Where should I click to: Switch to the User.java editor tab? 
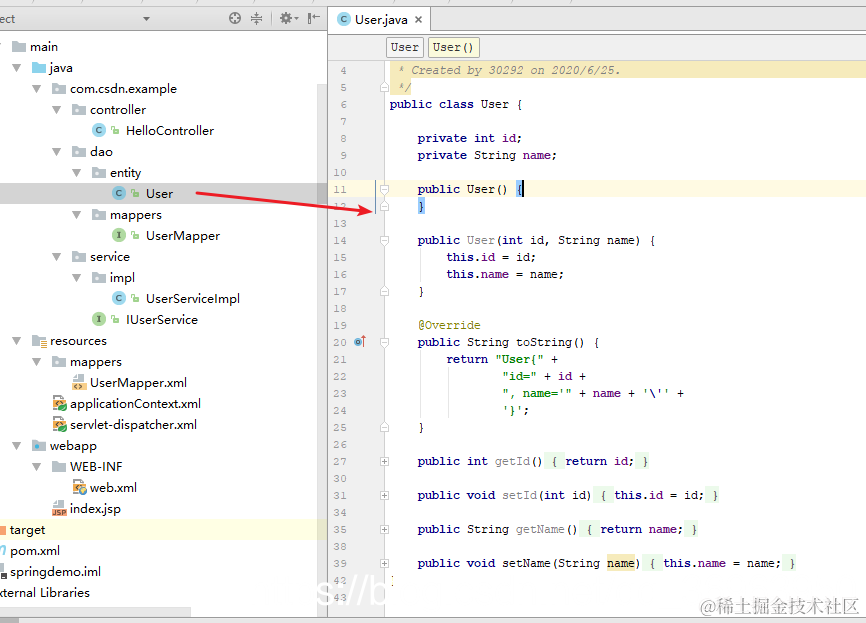381,19
